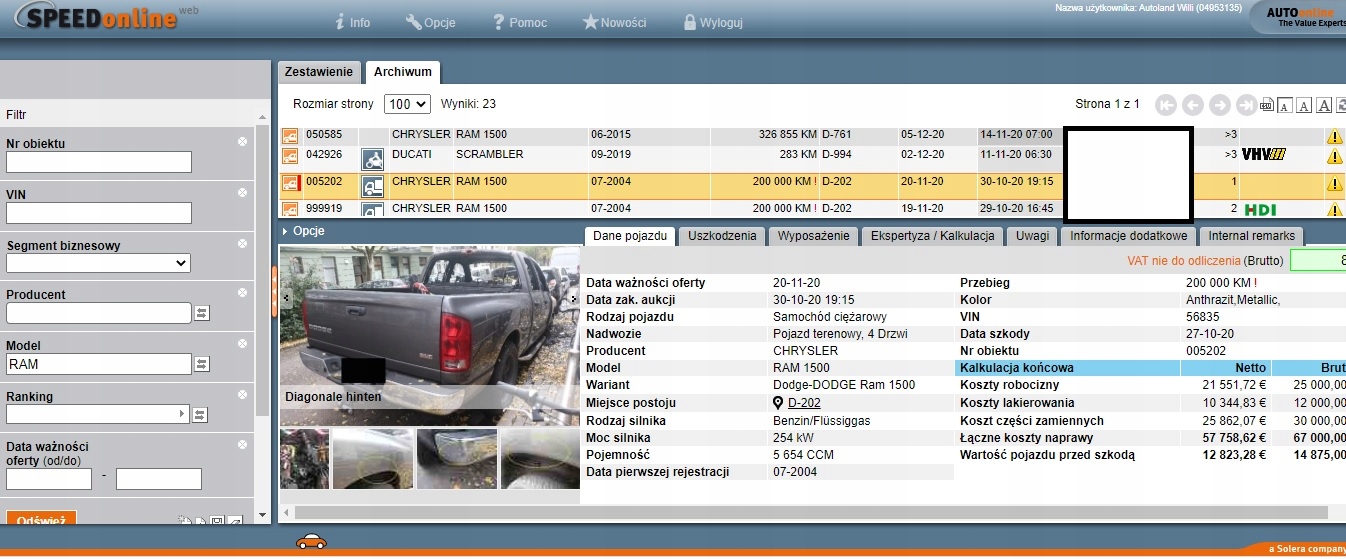Open the Segment biznesowy dropdown
The height and width of the screenshot is (559, 1346).
coord(98,263)
